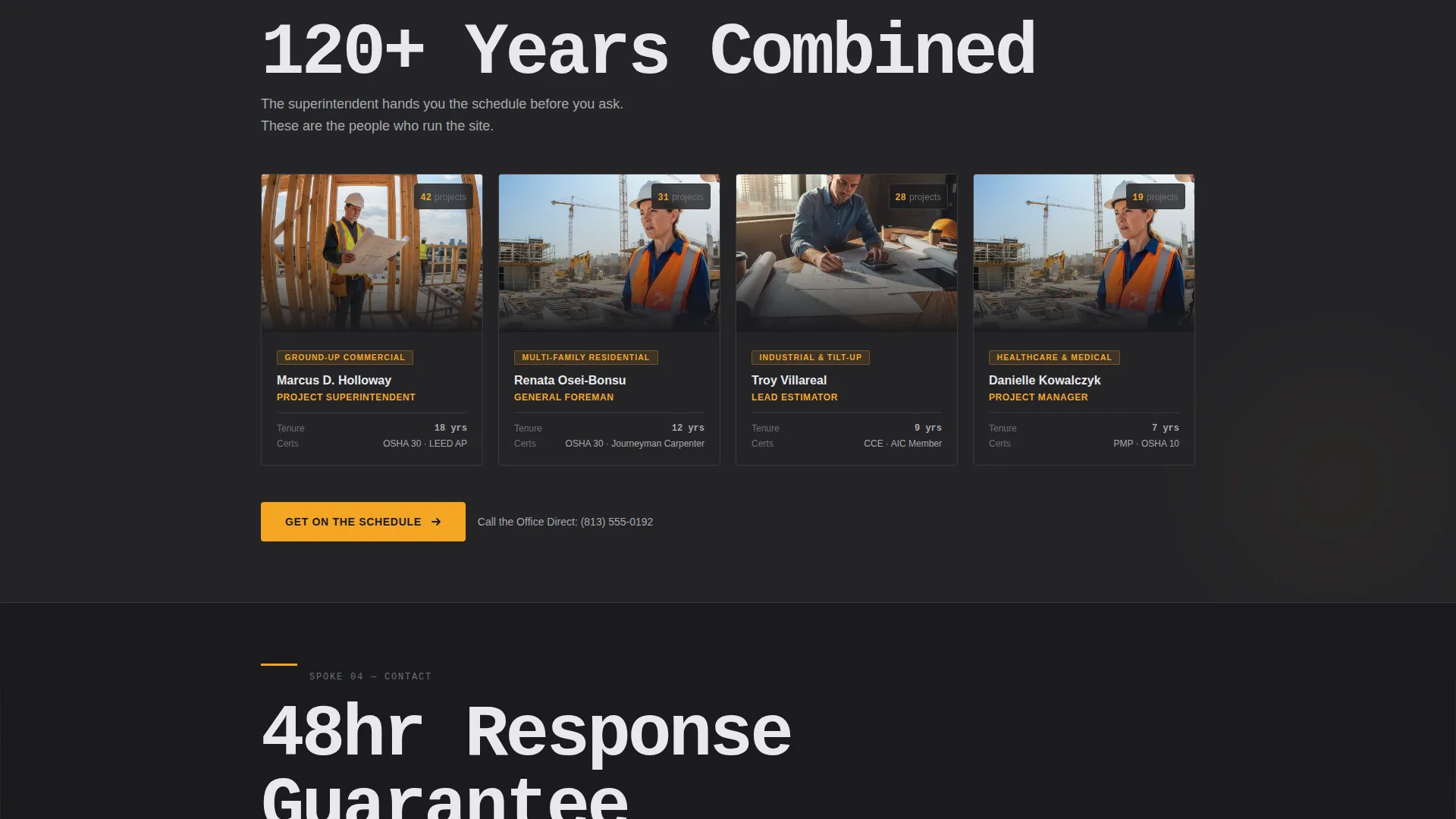Click the PMP · OSHA 10 certs
Viewport: 1456px width, 819px height.
point(1146,444)
